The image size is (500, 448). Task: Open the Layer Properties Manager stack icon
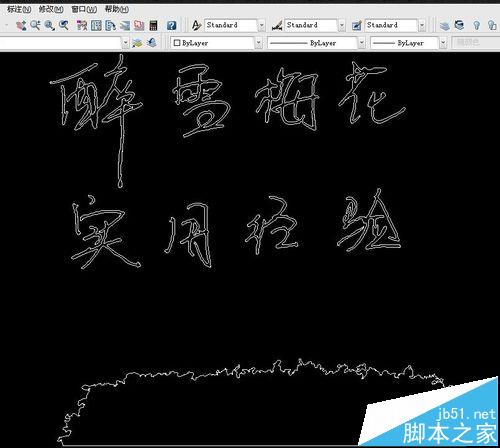pos(444,25)
